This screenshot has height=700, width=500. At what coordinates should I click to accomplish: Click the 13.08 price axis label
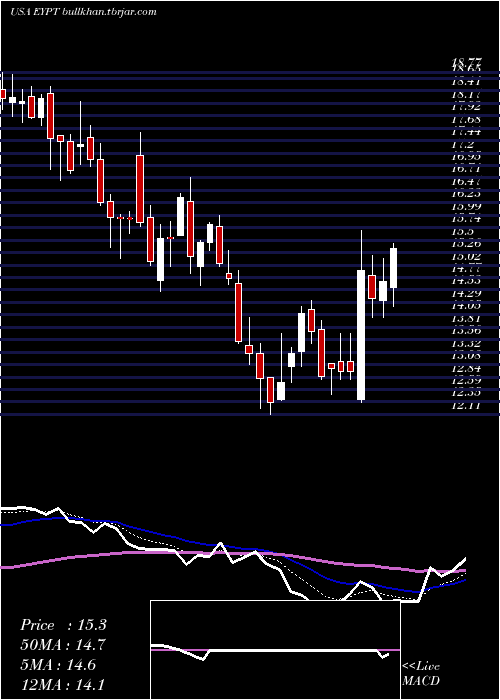click(x=466, y=356)
